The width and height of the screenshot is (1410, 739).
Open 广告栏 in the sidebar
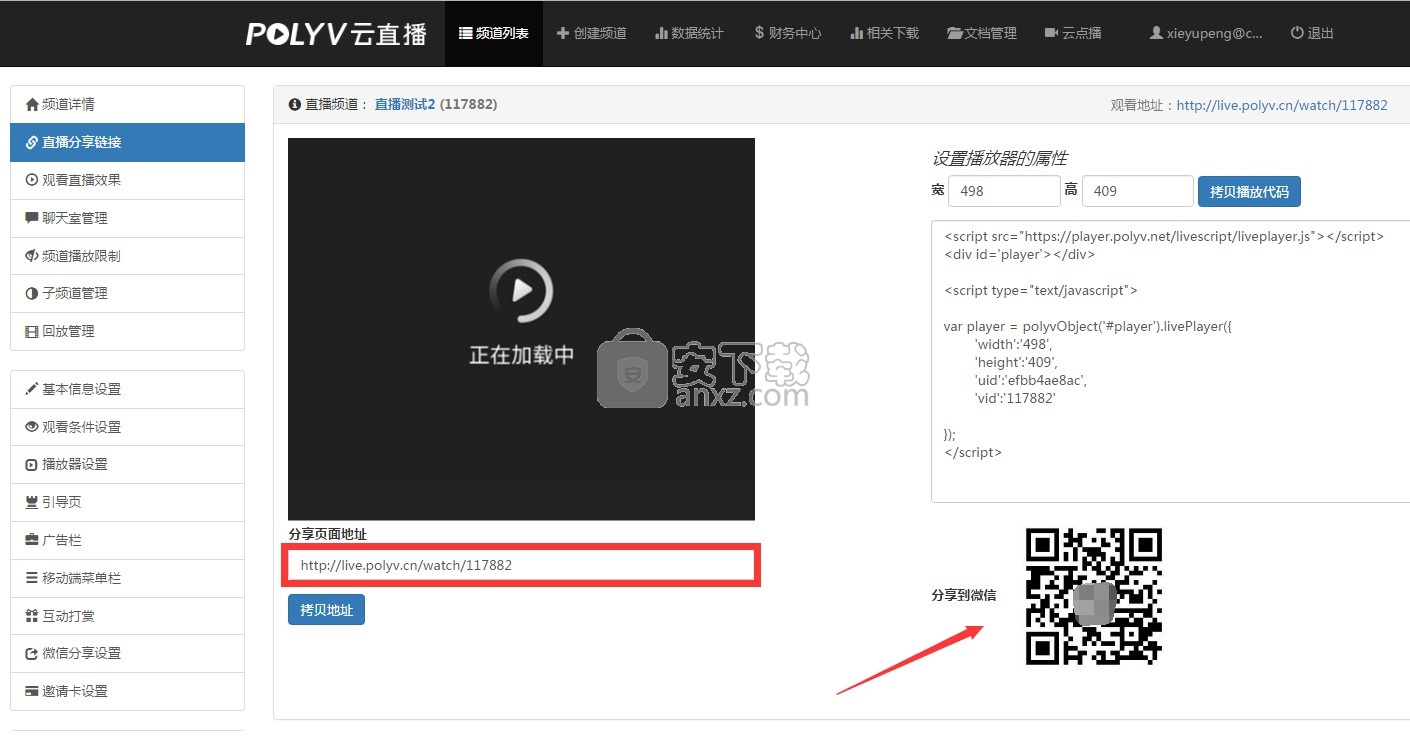pyautogui.click(x=127, y=540)
